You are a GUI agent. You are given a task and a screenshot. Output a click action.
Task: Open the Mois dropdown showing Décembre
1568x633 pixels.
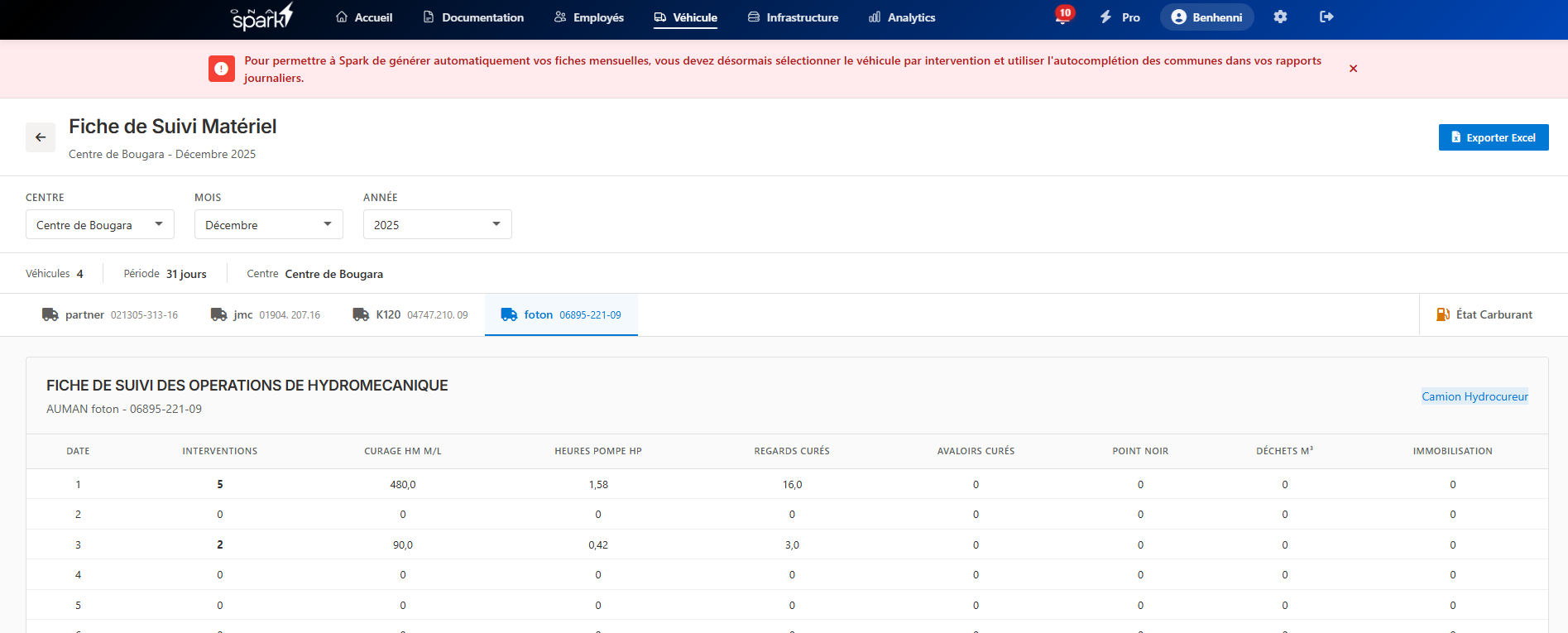click(269, 224)
